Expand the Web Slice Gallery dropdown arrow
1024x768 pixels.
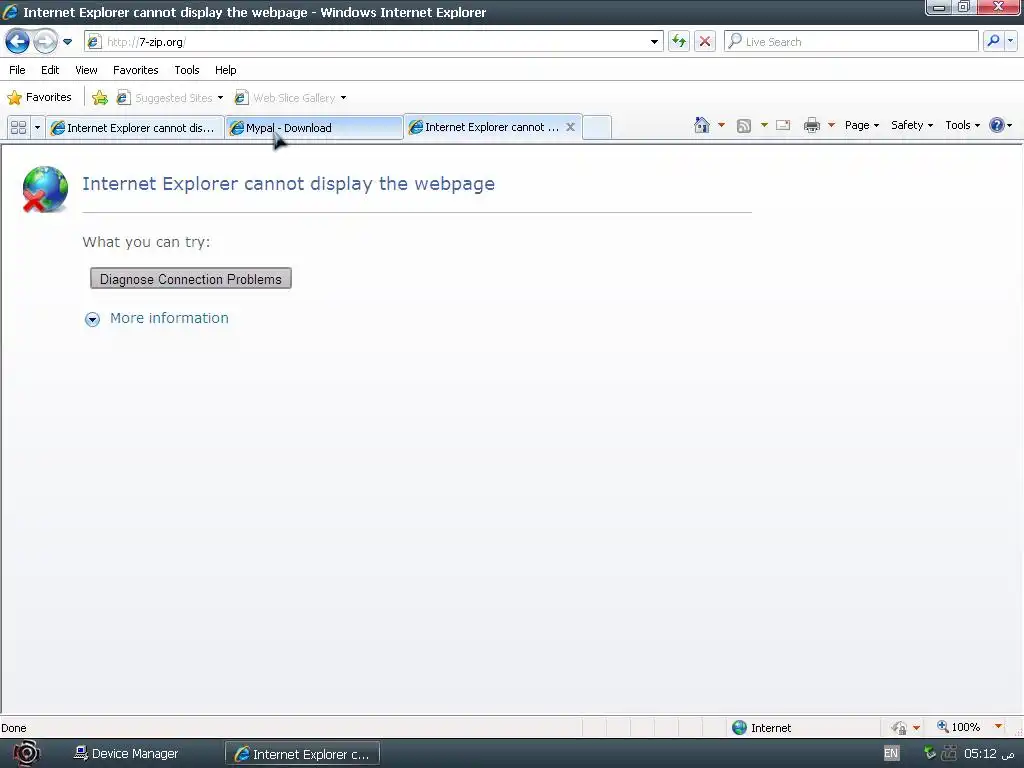click(x=344, y=98)
